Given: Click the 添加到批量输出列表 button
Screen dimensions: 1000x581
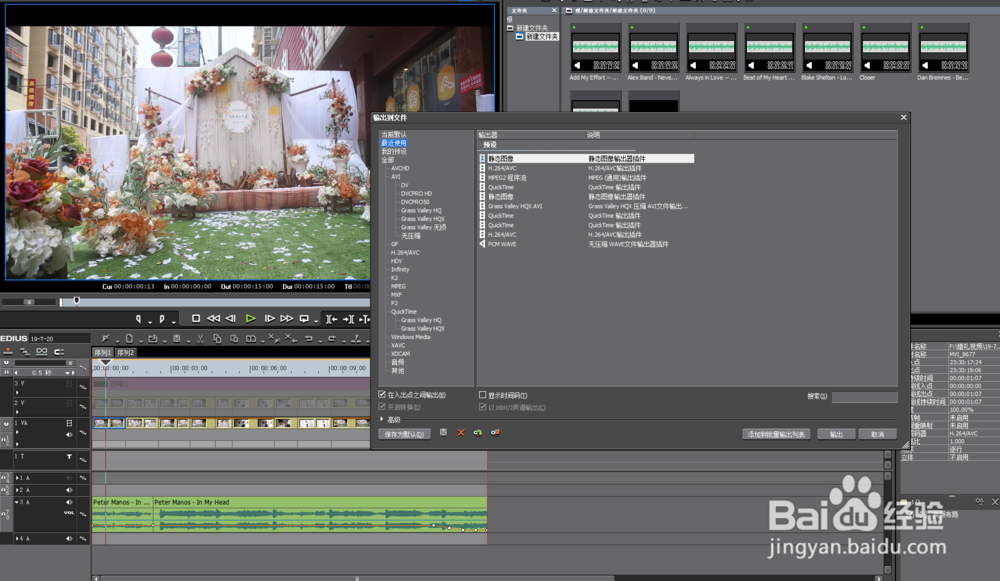Looking at the screenshot, I should coord(776,434).
